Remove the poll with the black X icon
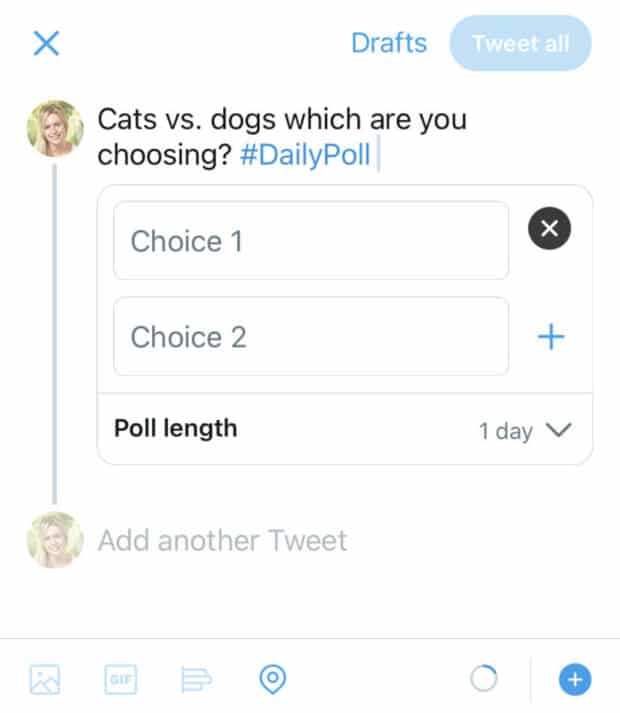620x713 pixels. [x=549, y=229]
